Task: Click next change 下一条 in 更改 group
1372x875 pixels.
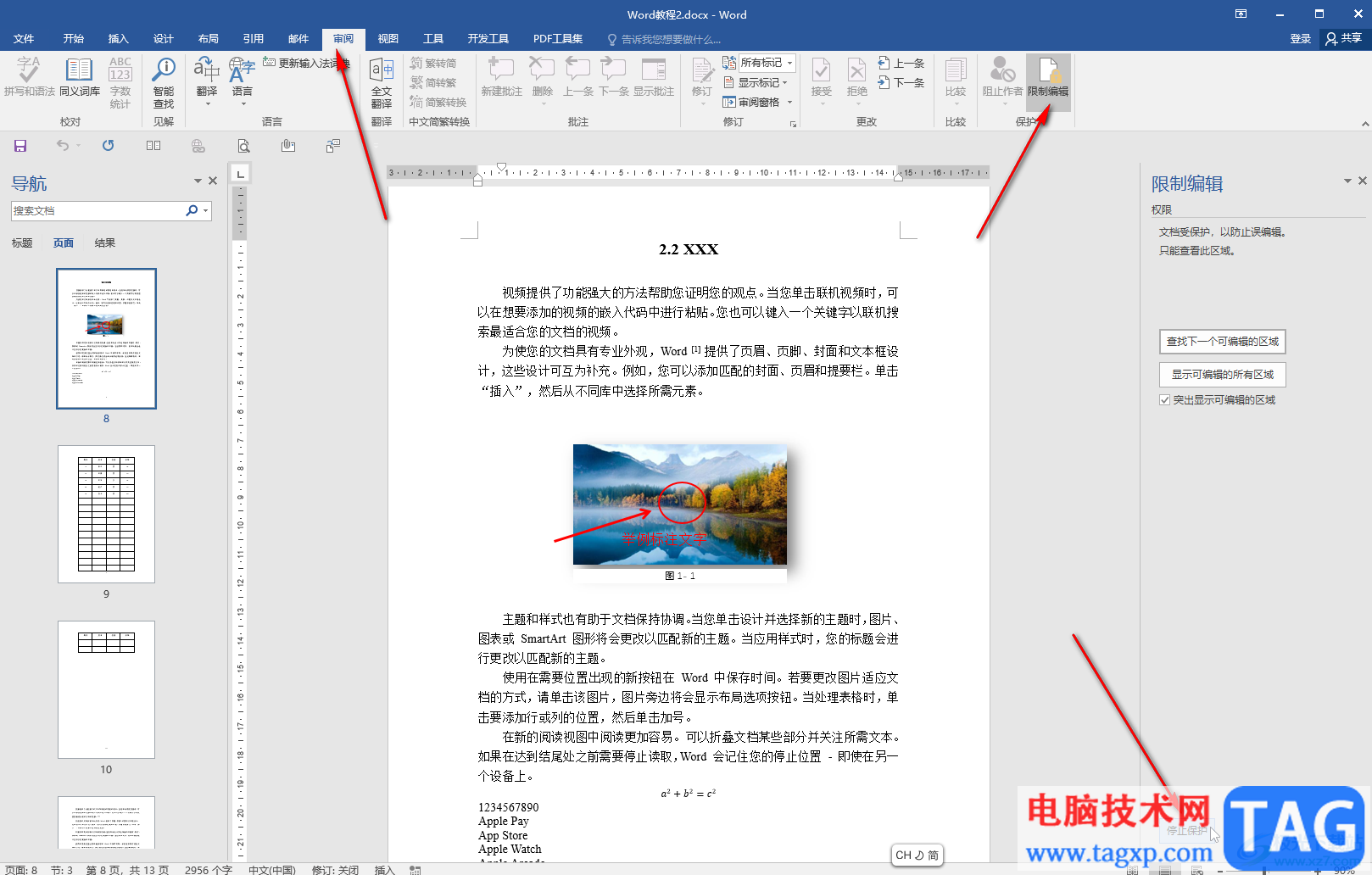Action: [x=901, y=82]
